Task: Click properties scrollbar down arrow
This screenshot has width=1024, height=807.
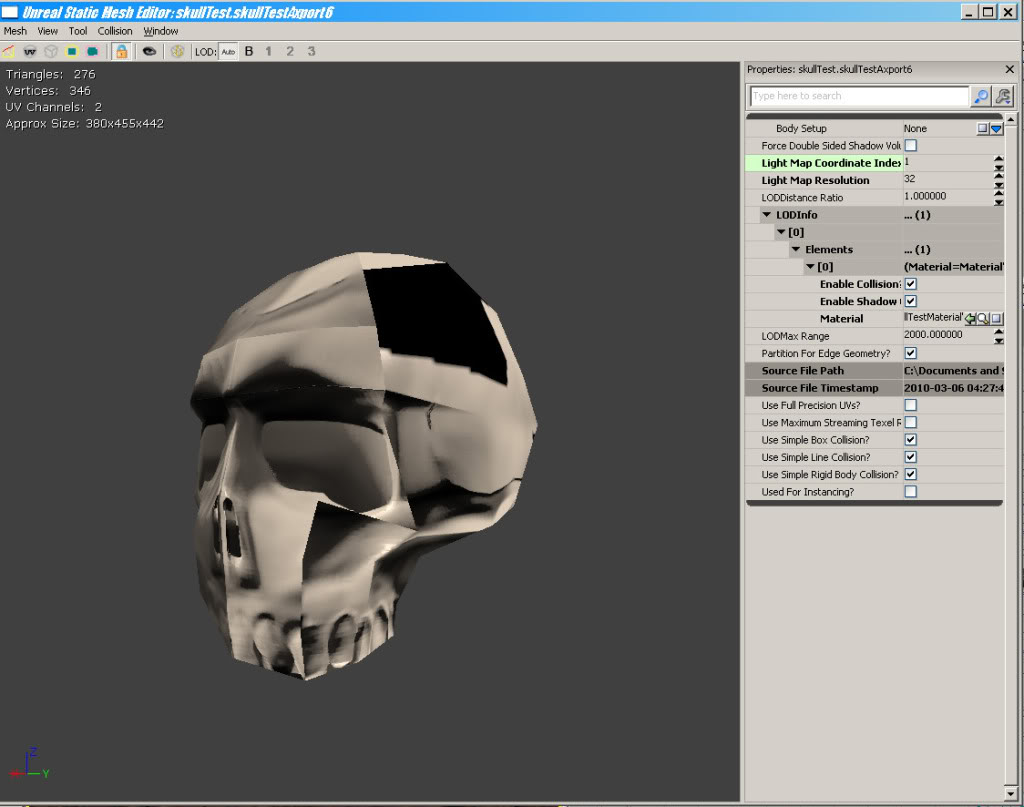Action: [x=1011, y=794]
